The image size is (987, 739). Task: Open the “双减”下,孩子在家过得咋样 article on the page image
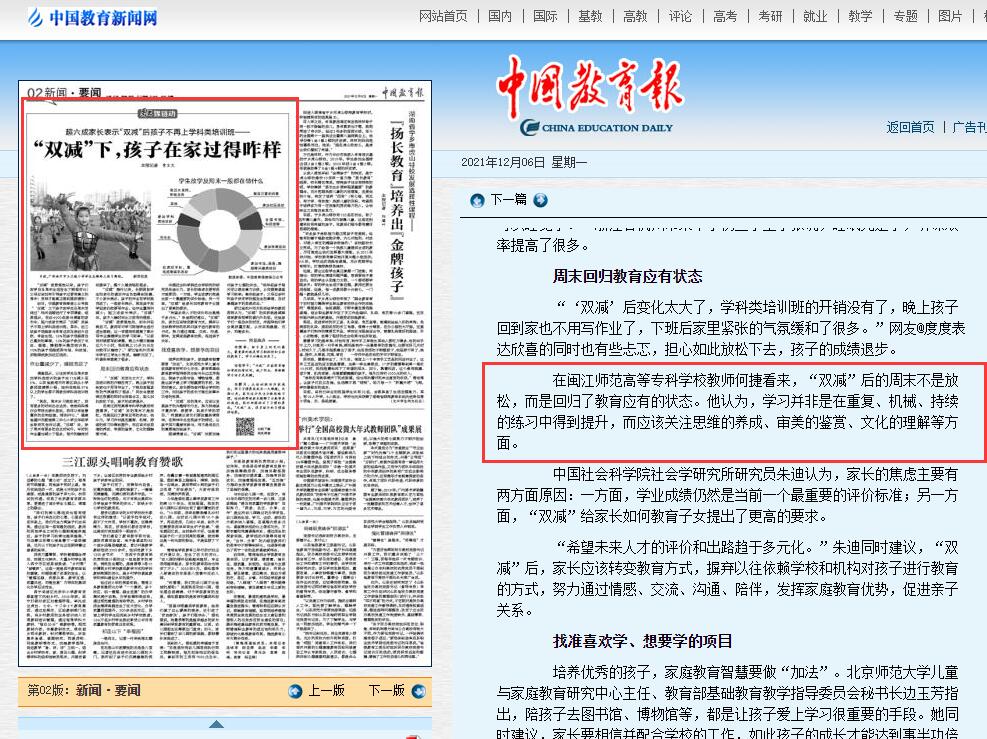(157, 150)
